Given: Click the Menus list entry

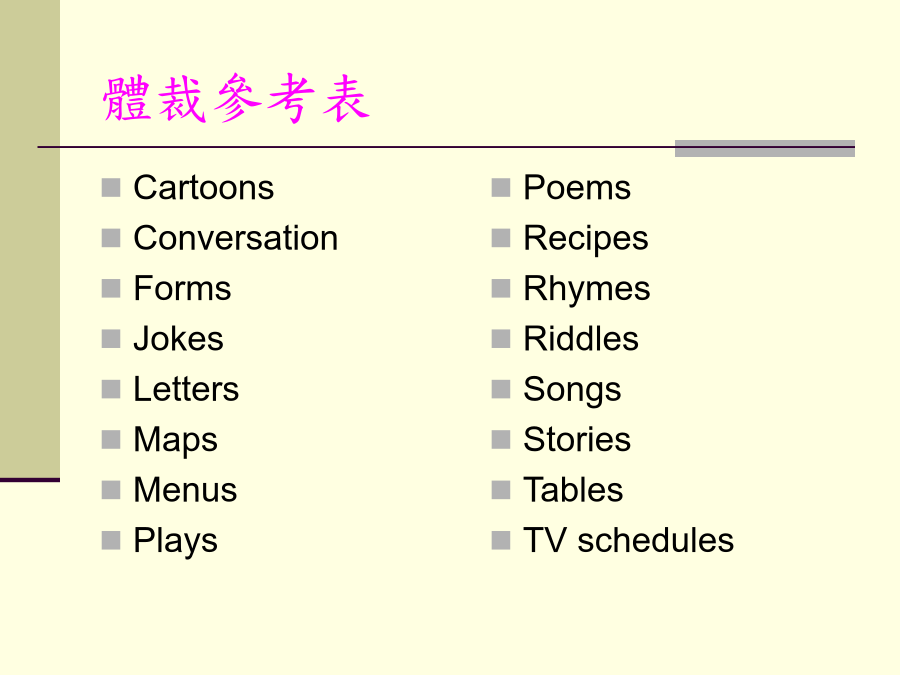Looking at the screenshot, I should [185, 490].
